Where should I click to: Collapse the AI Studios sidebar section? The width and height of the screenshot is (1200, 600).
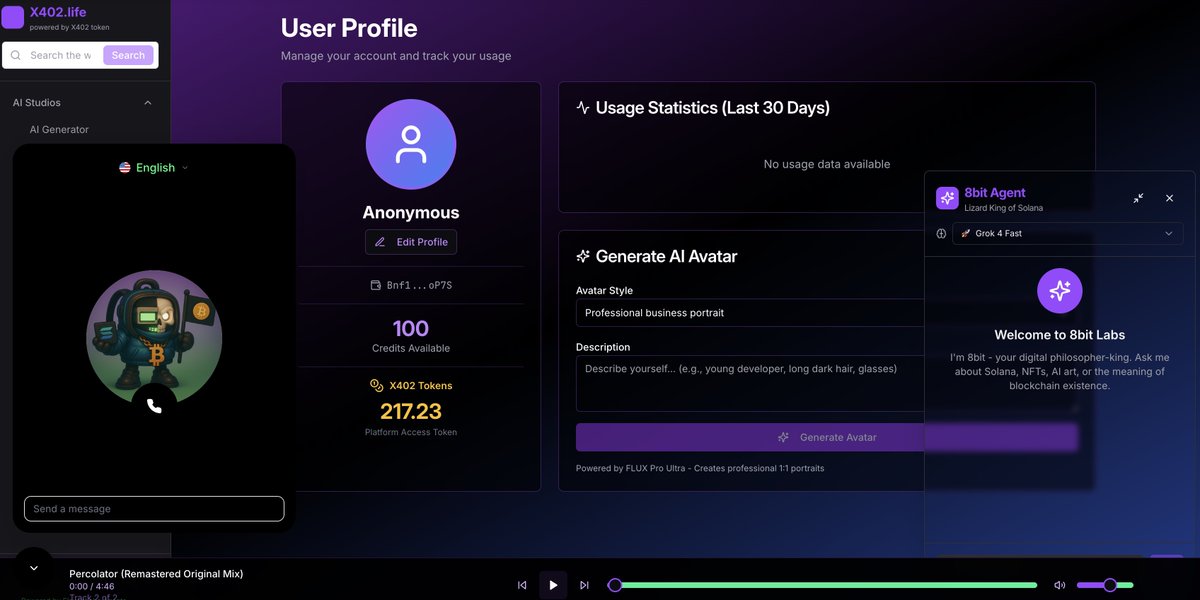(148, 103)
